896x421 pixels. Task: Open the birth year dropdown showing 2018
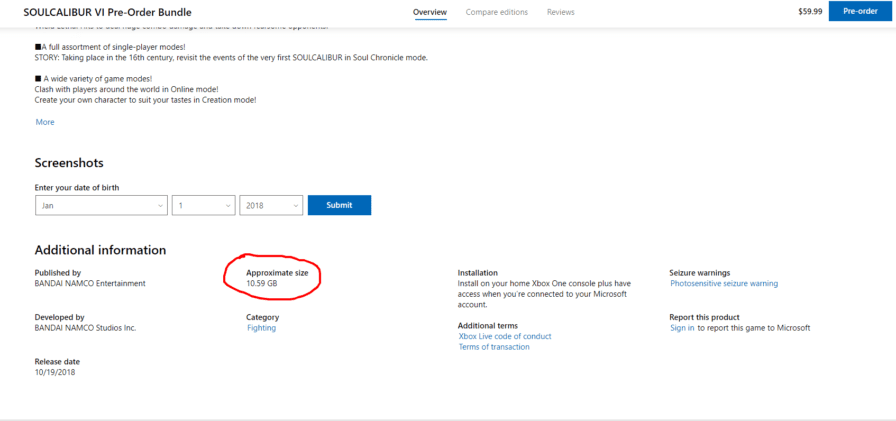coord(271,205)
